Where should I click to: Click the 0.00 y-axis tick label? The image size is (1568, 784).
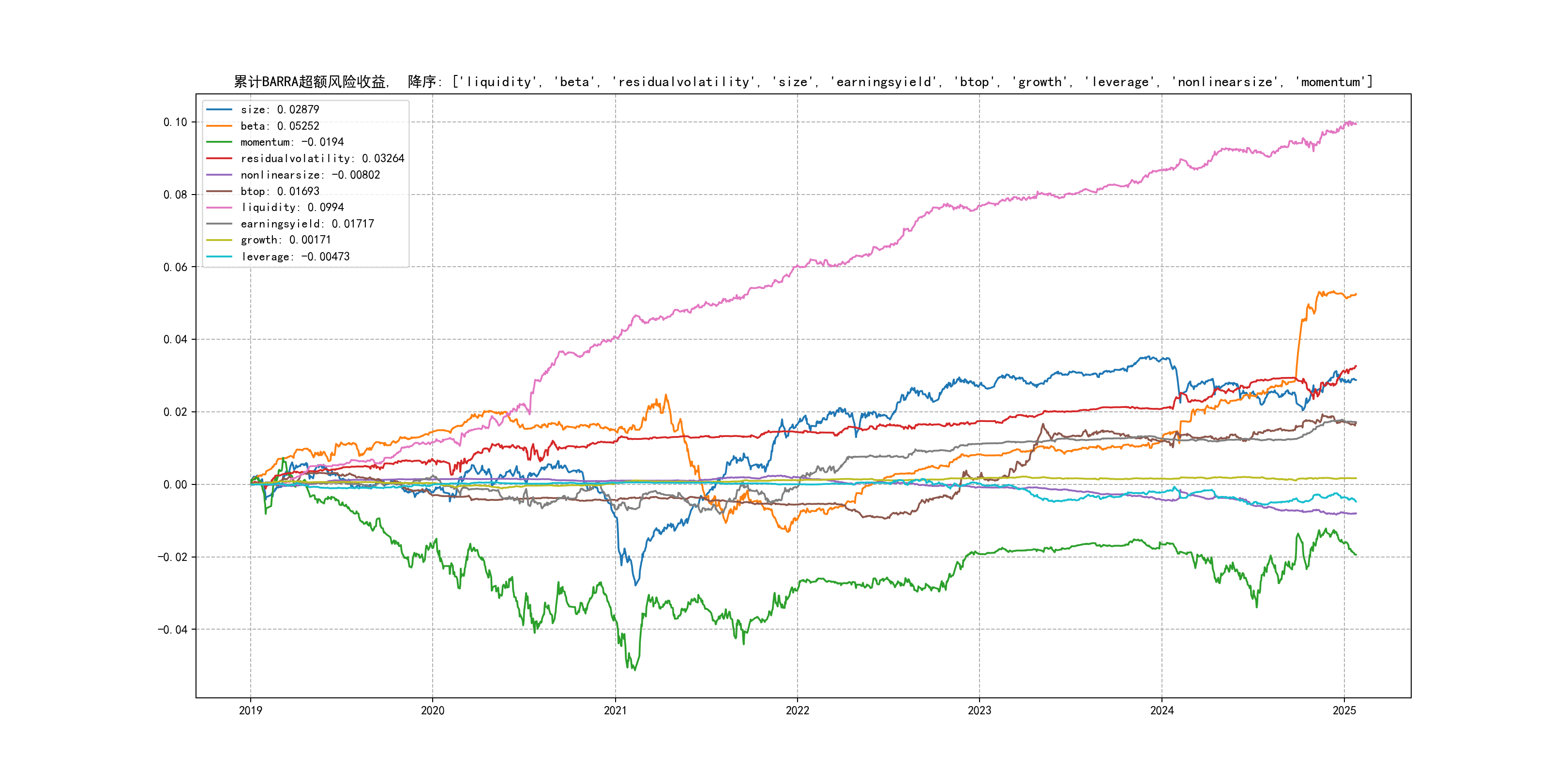click(175, 484)
